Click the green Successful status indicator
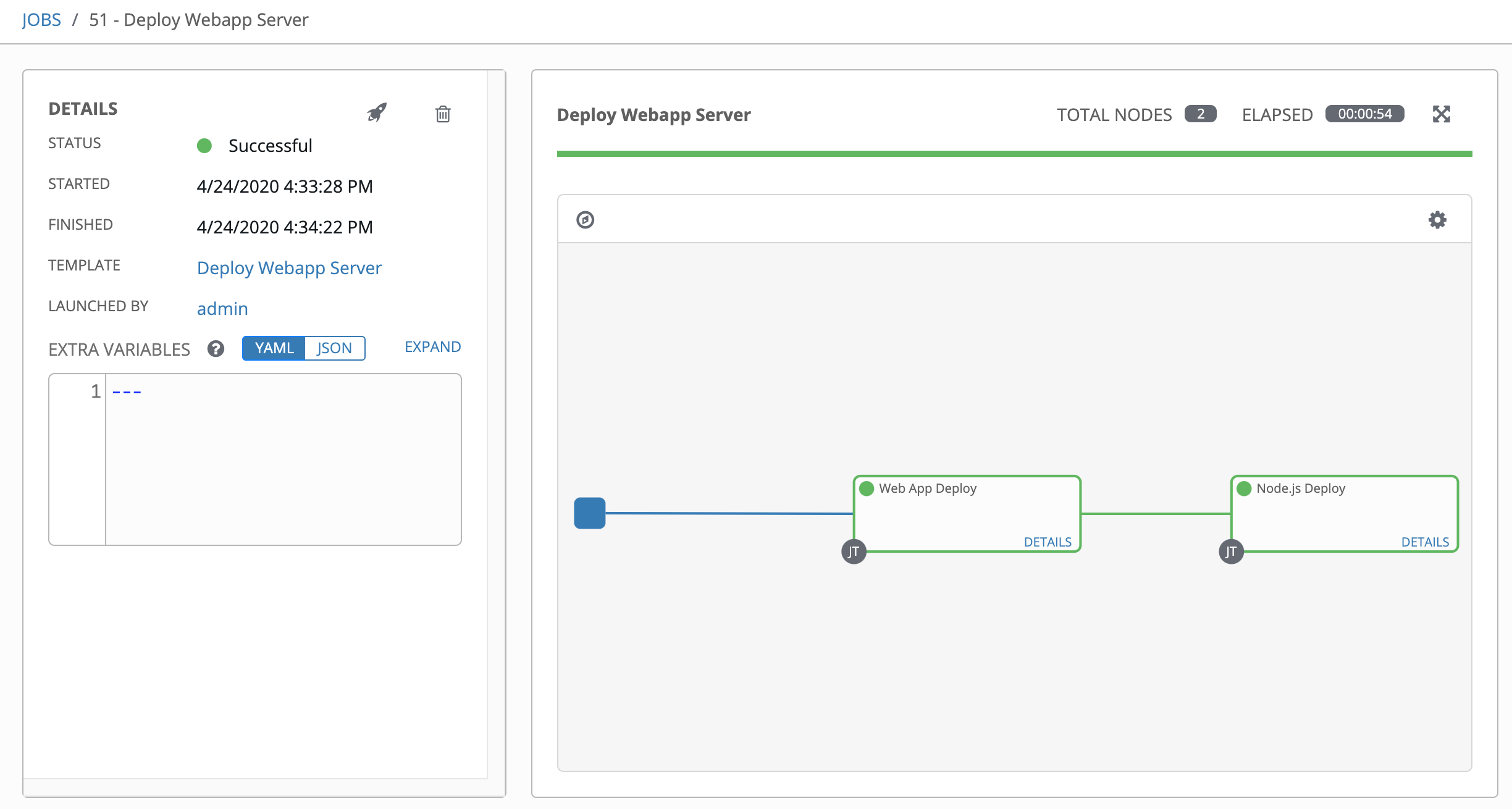This screenshot has width=1512, height=809. click(x=204, y=146)
